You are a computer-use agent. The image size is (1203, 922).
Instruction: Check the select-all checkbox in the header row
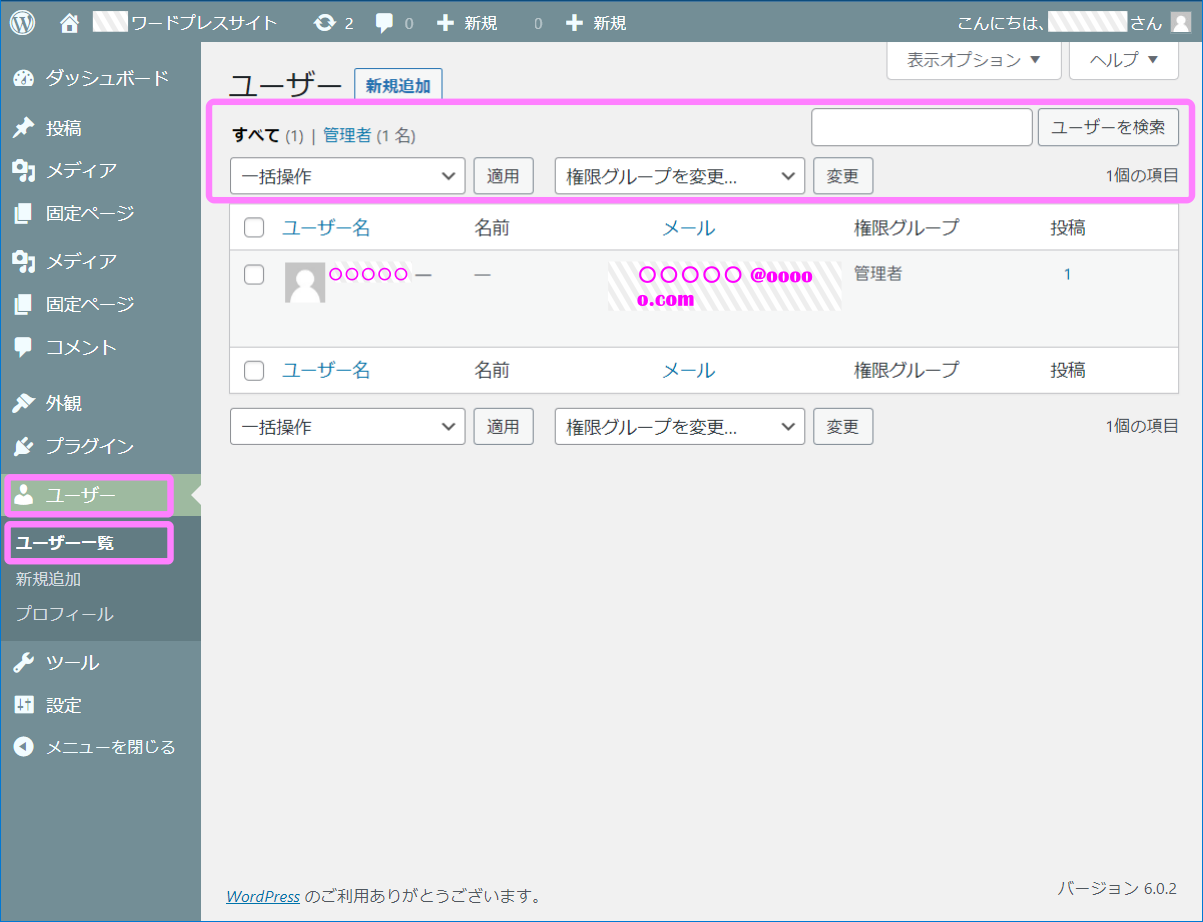[253, 227]
